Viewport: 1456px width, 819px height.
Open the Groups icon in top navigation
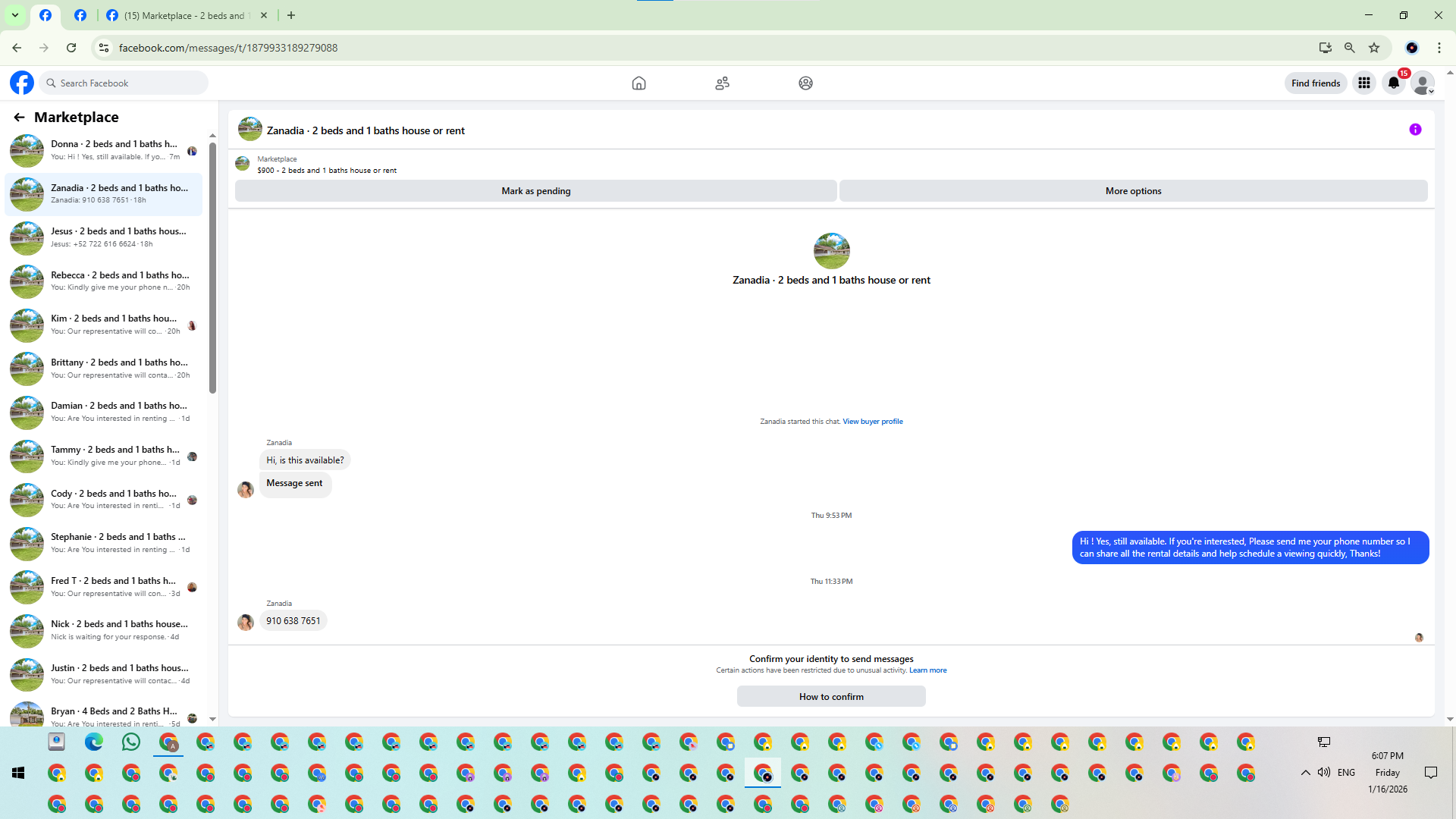(805, 83)
